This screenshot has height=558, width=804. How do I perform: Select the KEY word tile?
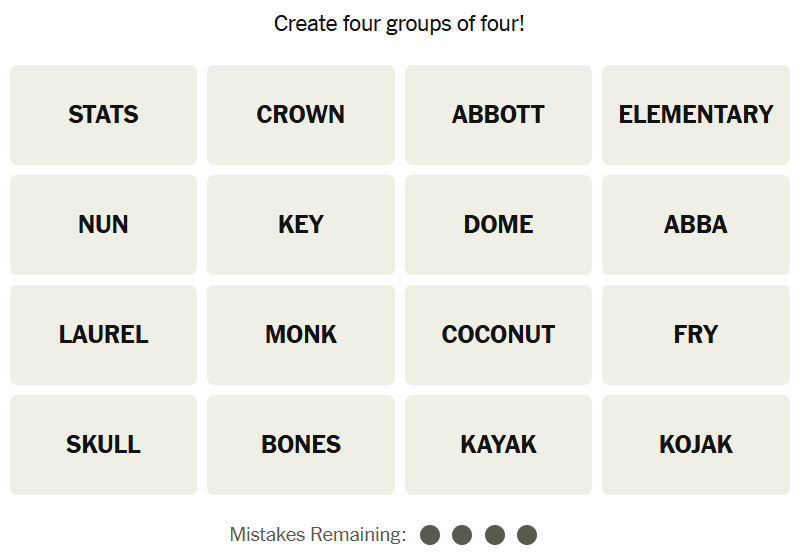[301, 225]
